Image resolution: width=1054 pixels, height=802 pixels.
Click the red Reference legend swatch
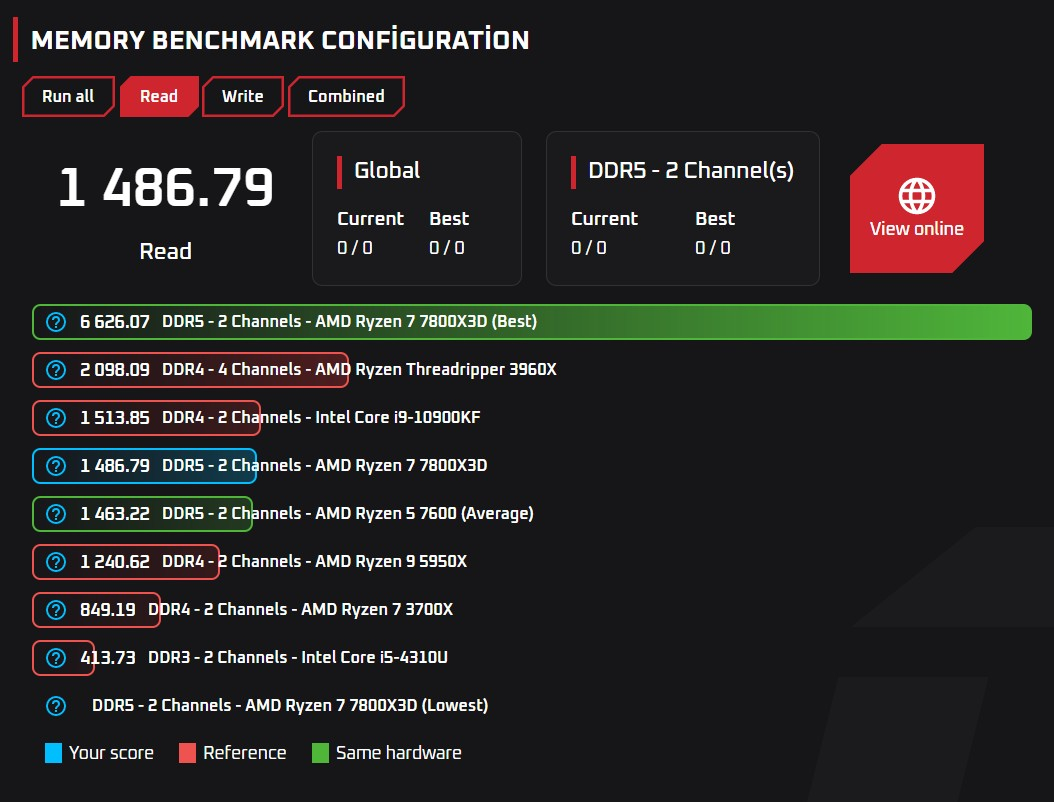[188, 753]
